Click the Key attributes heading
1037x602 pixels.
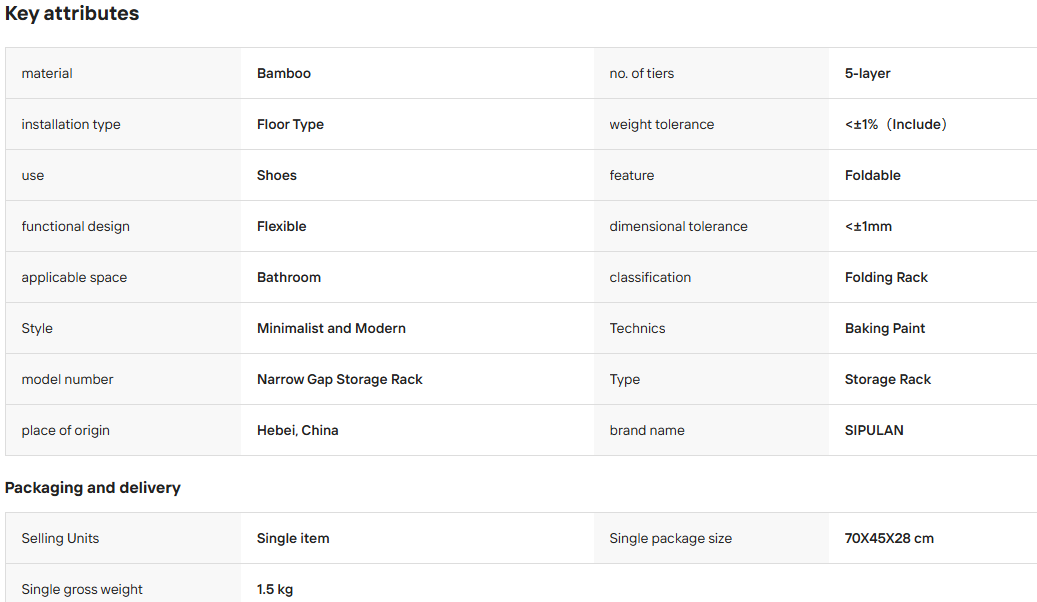tap(72, 13)
